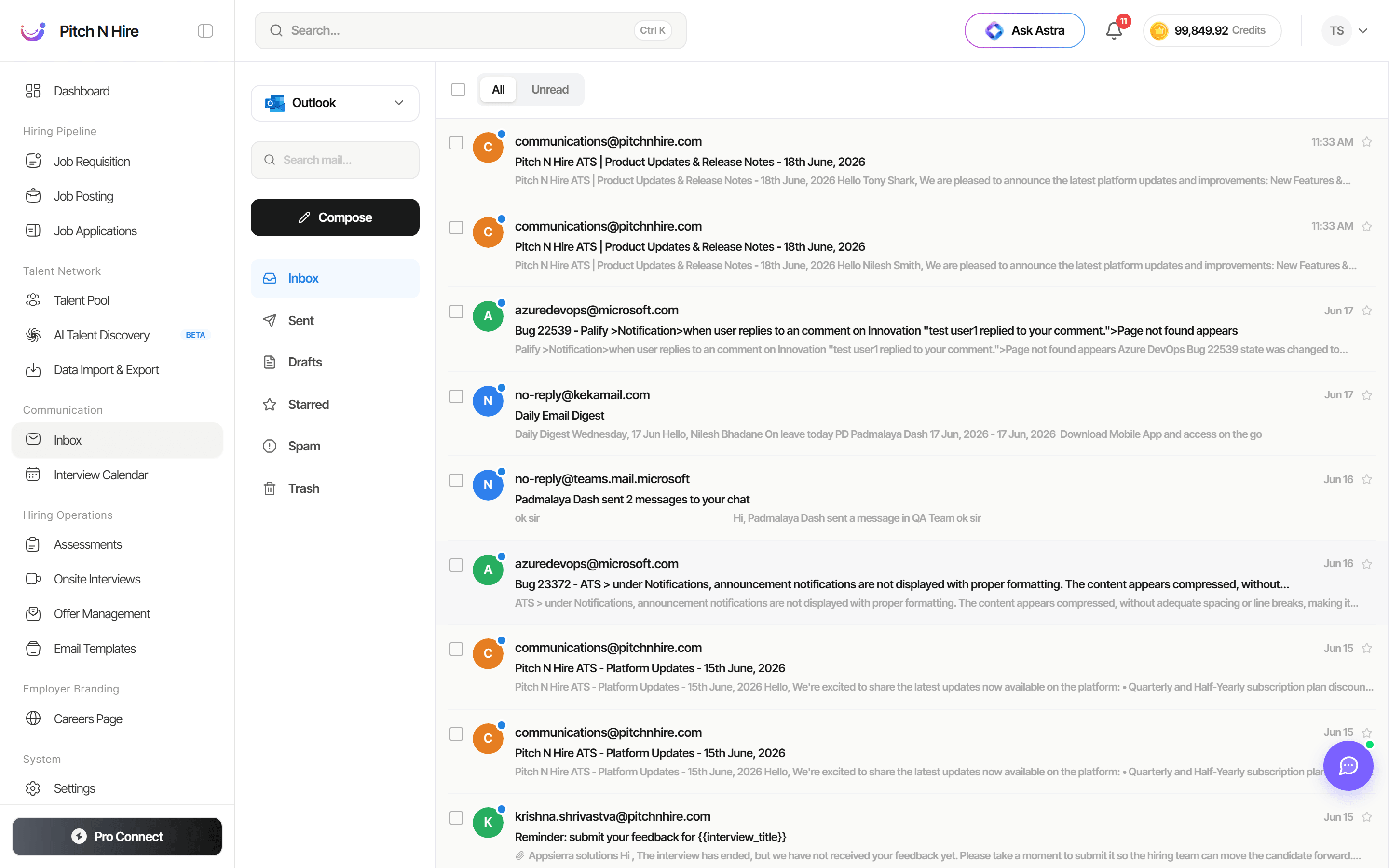Screen dimensions: 1389x868
Task: Star the 11:33 AM email to Tony Shark
Action: click(x=1367, y=142)
